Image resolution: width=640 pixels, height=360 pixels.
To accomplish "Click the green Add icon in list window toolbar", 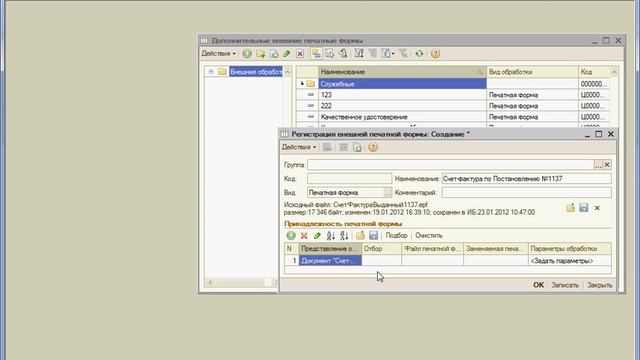I will point(247,53).
